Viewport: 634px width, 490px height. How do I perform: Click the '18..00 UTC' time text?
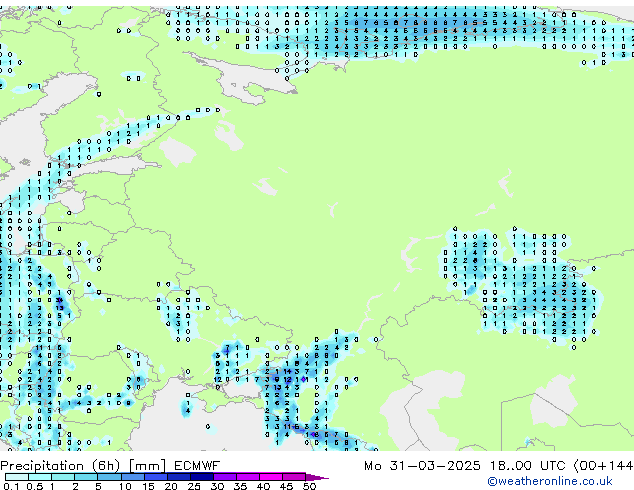[x=527, y=466]
